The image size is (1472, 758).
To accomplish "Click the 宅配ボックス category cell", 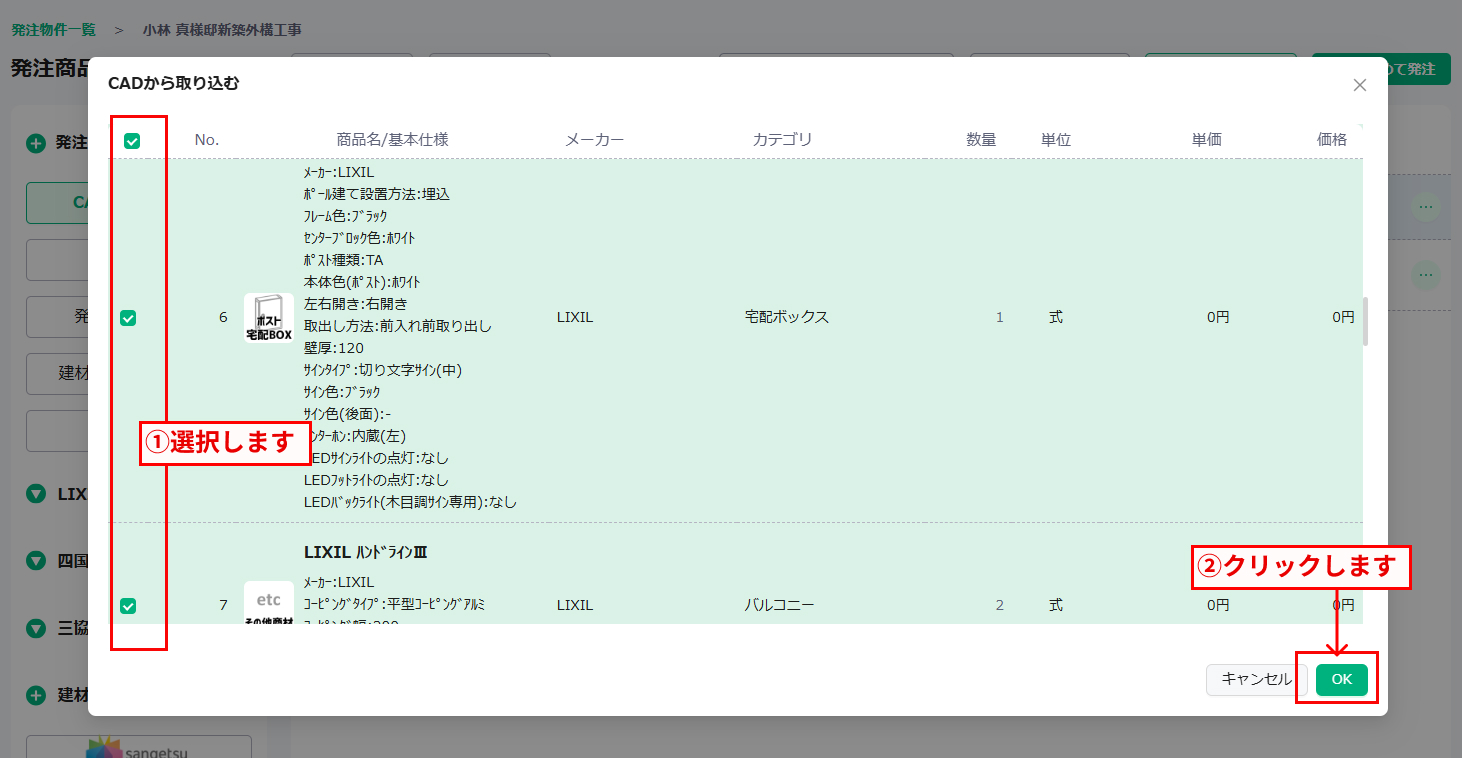I will point(787,317).
